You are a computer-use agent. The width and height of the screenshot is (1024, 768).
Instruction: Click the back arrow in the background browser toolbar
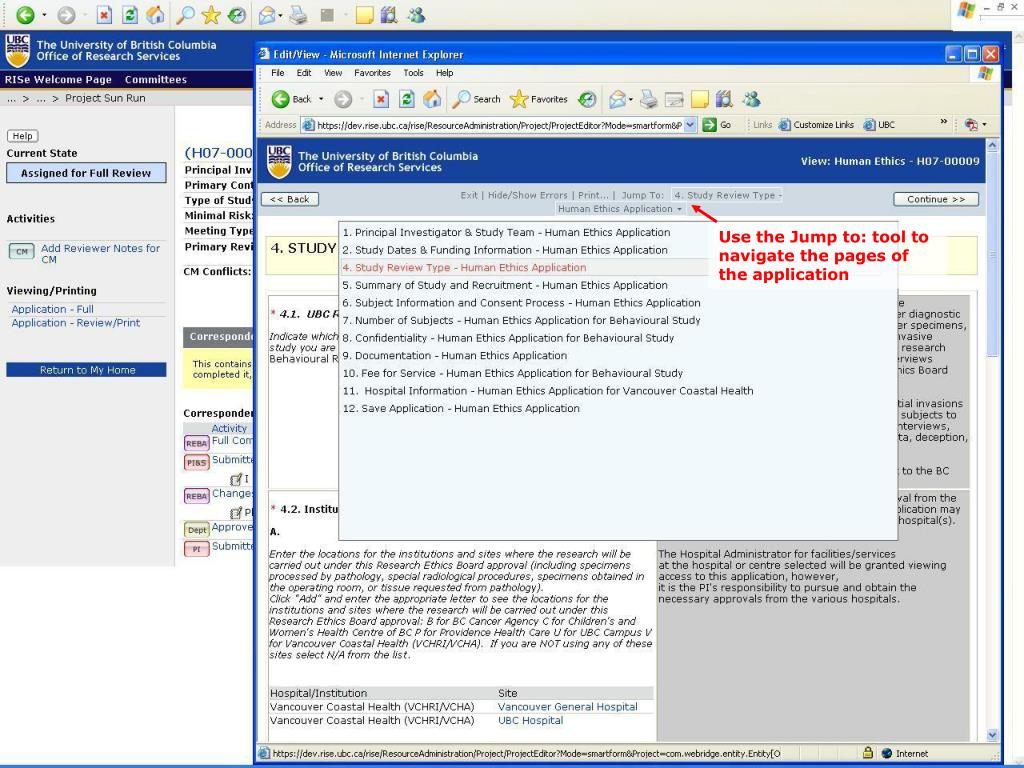[25, 14]
